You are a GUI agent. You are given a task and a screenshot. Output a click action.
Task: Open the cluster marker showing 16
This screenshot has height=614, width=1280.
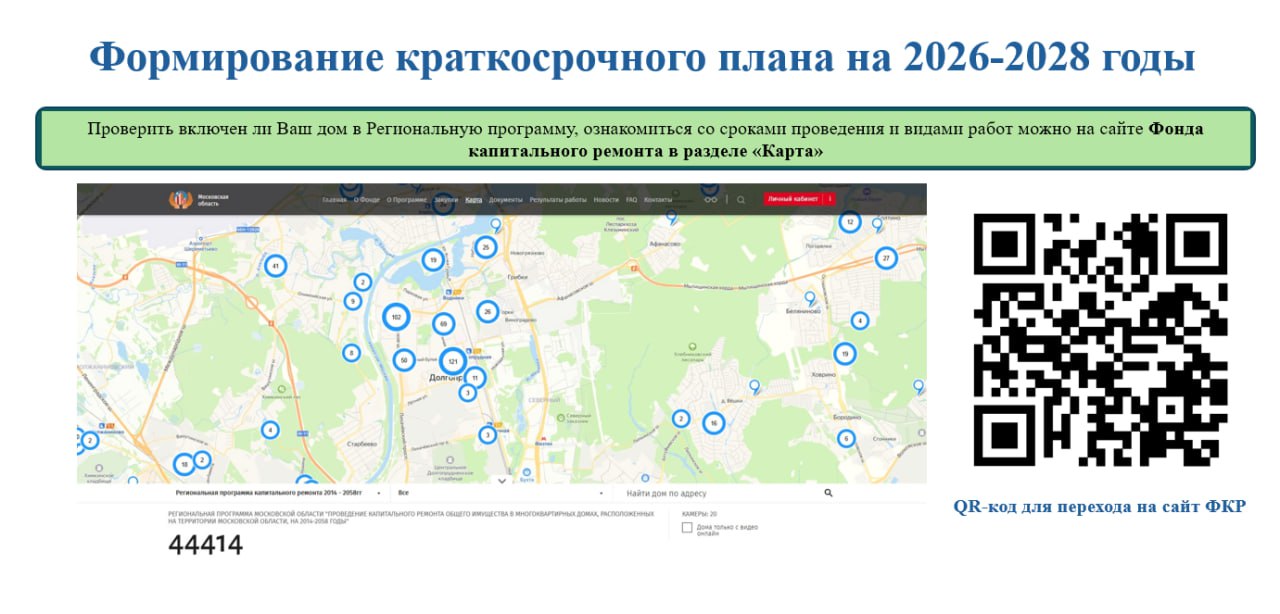click(713, 423)
